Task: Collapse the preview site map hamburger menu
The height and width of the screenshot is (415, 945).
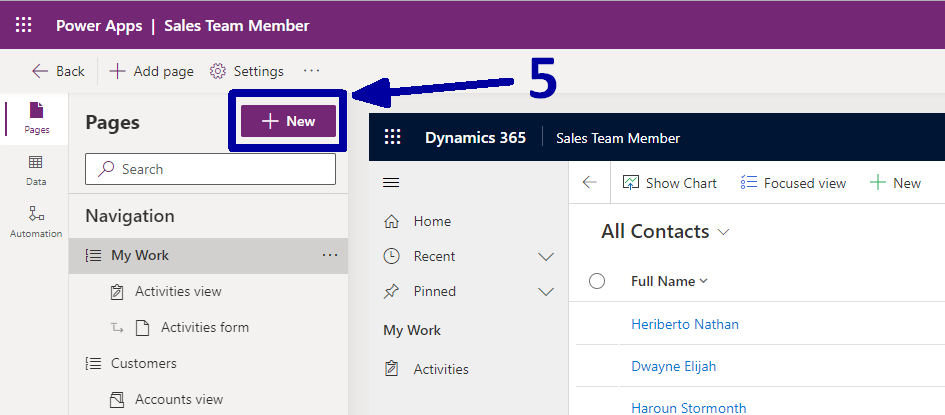Action: click(x=391, y=183)
